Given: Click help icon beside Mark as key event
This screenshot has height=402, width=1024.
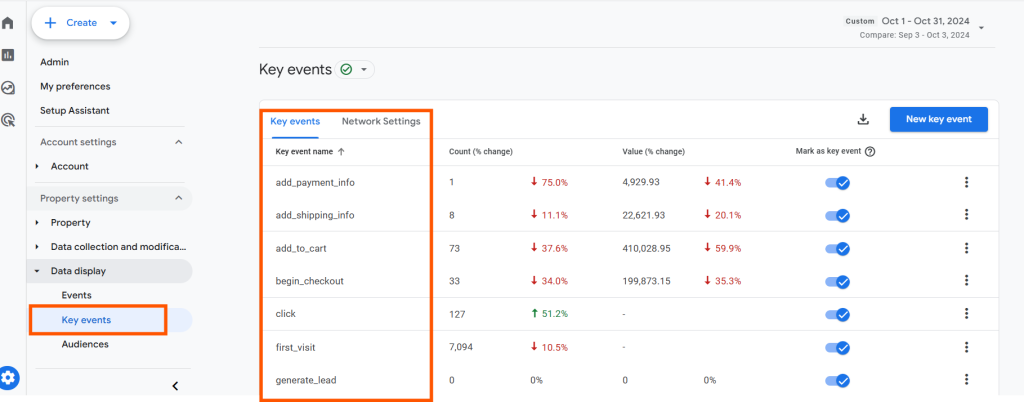Looking at the screenshot, I should 870,152.
